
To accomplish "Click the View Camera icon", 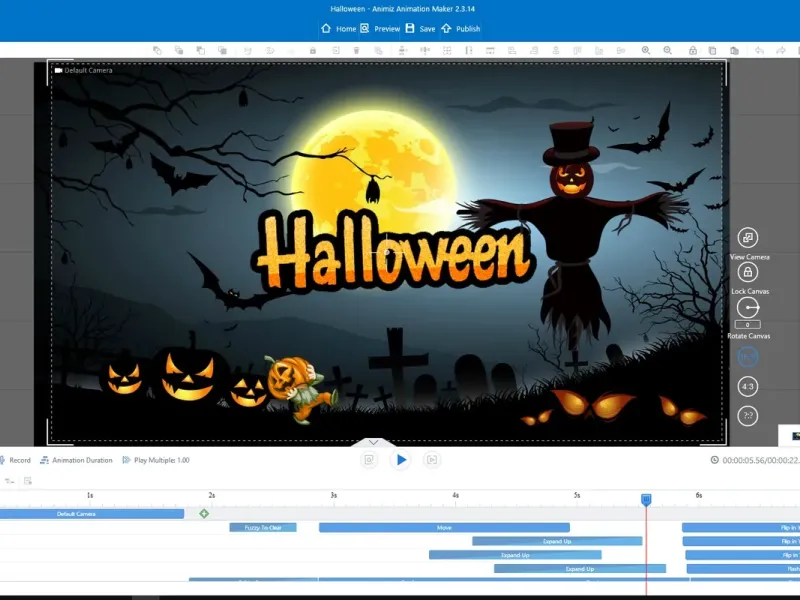I will pyautogui.click(x=747, y=237).
